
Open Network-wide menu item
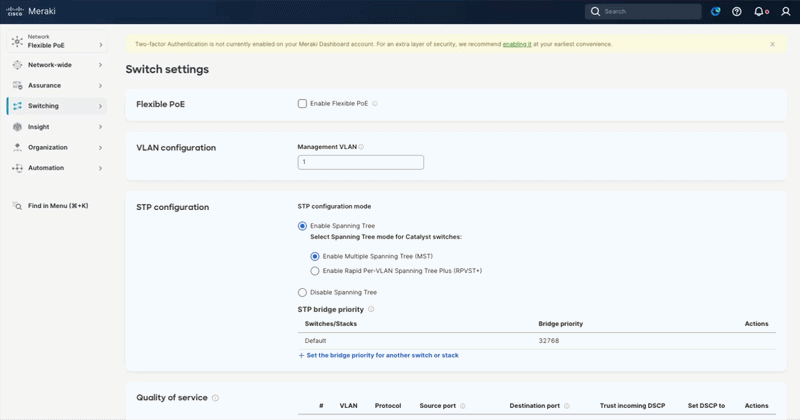pyautogui.click(x=57, y=65)
